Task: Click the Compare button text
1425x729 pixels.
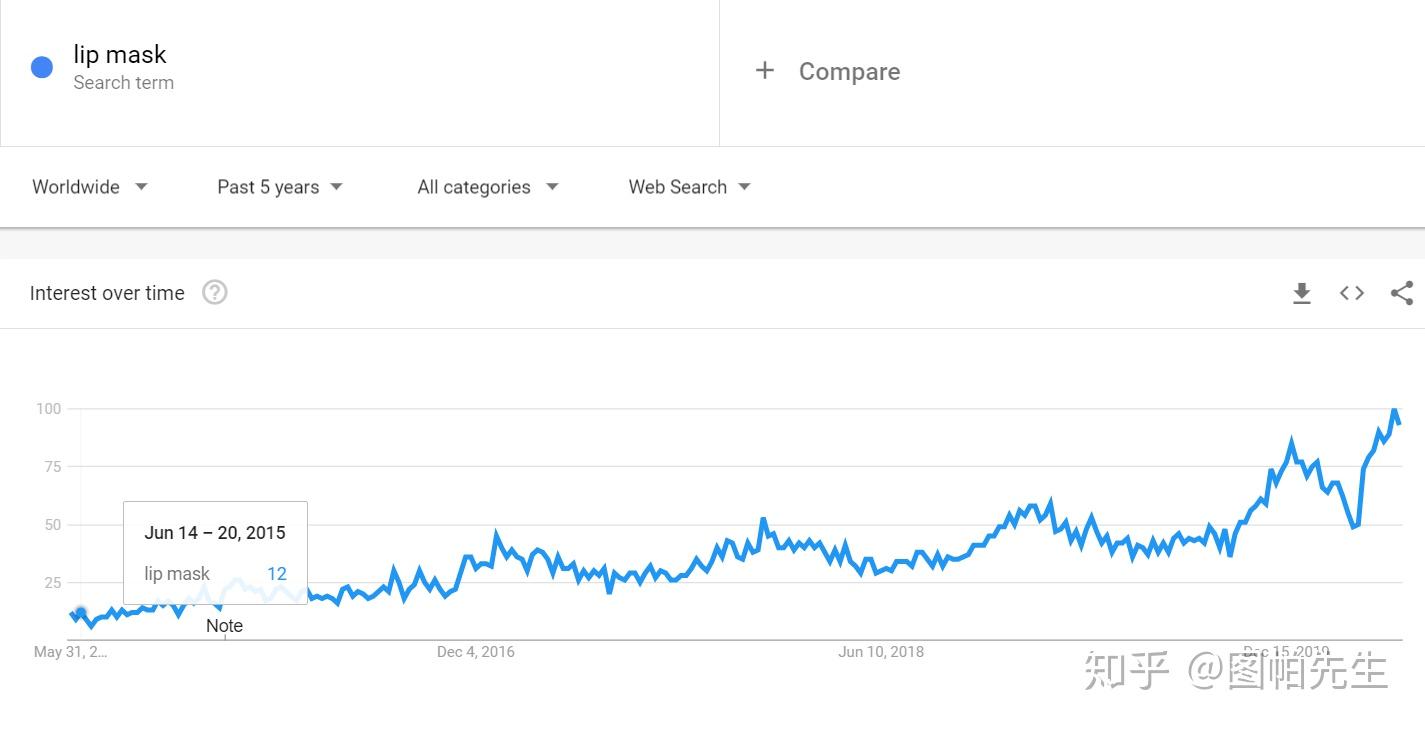Action: tap(849, 72)
